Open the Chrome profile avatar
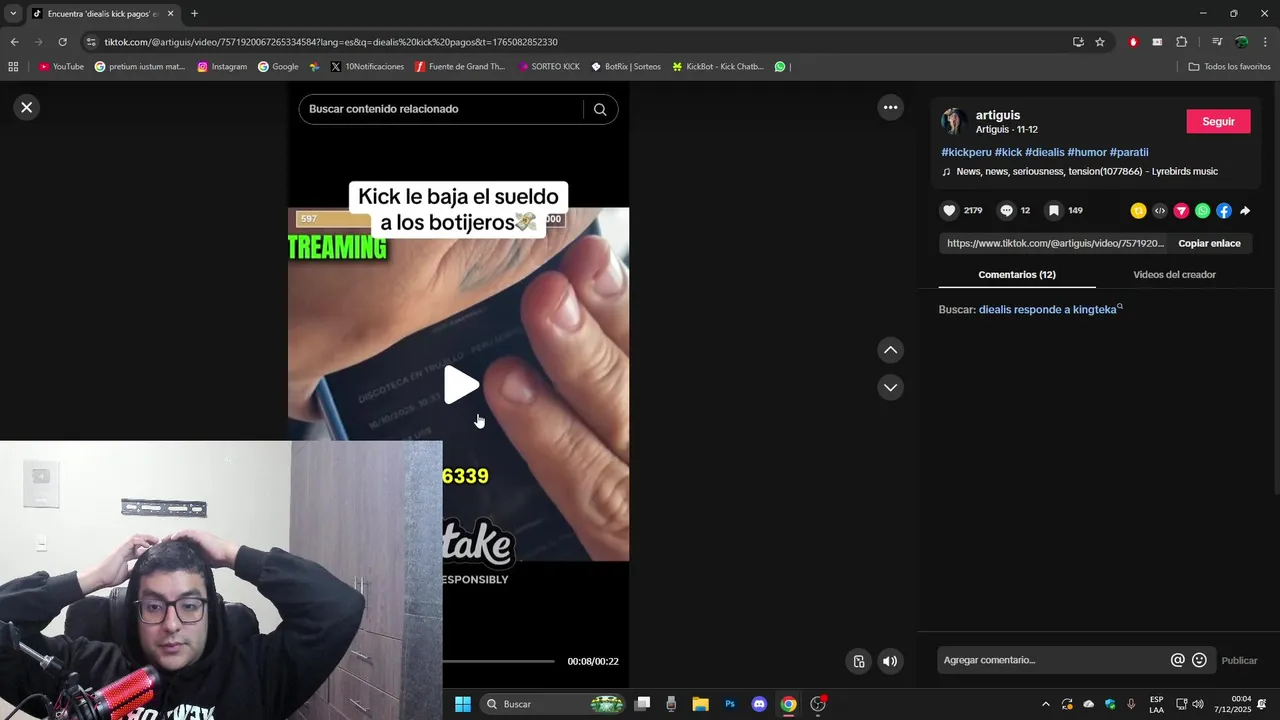Viewport: 1280px width, 720px height. coord(1241,42)
